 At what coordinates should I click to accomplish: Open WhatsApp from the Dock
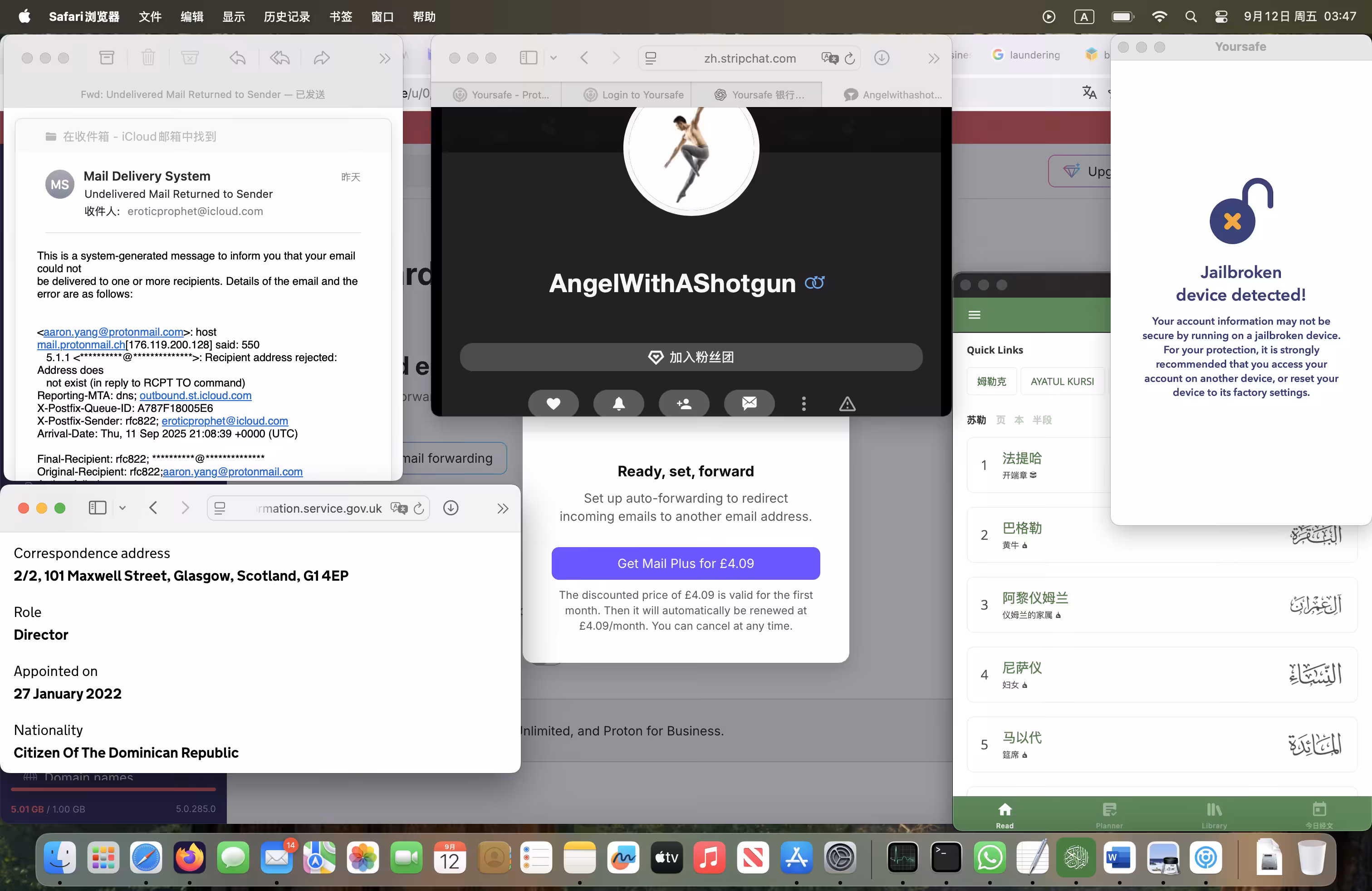click(x=989, y=857)
